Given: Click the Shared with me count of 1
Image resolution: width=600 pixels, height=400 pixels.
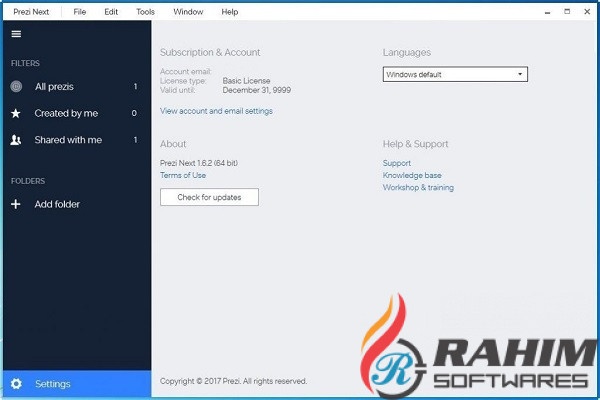Looking at the screenshot, I should pyautogui.click(x=135, y=140).
